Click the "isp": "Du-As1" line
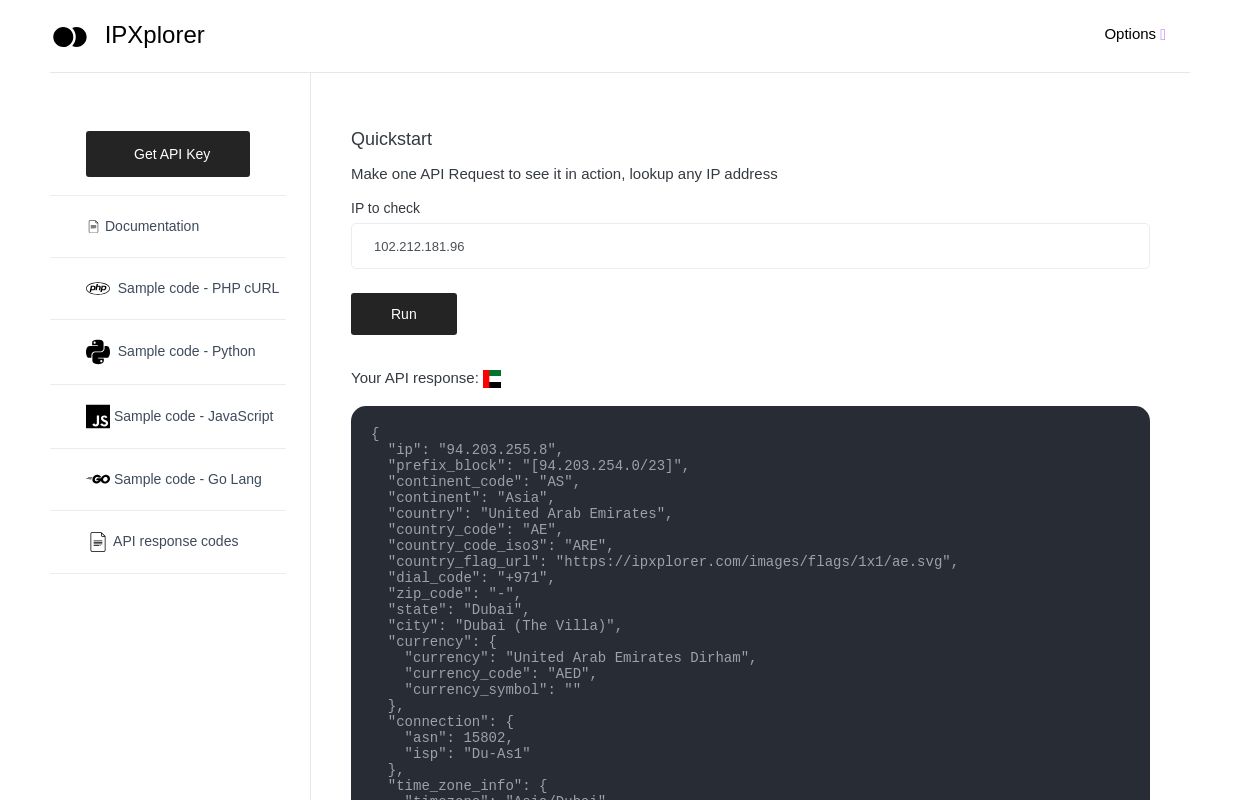 (467, 754)
